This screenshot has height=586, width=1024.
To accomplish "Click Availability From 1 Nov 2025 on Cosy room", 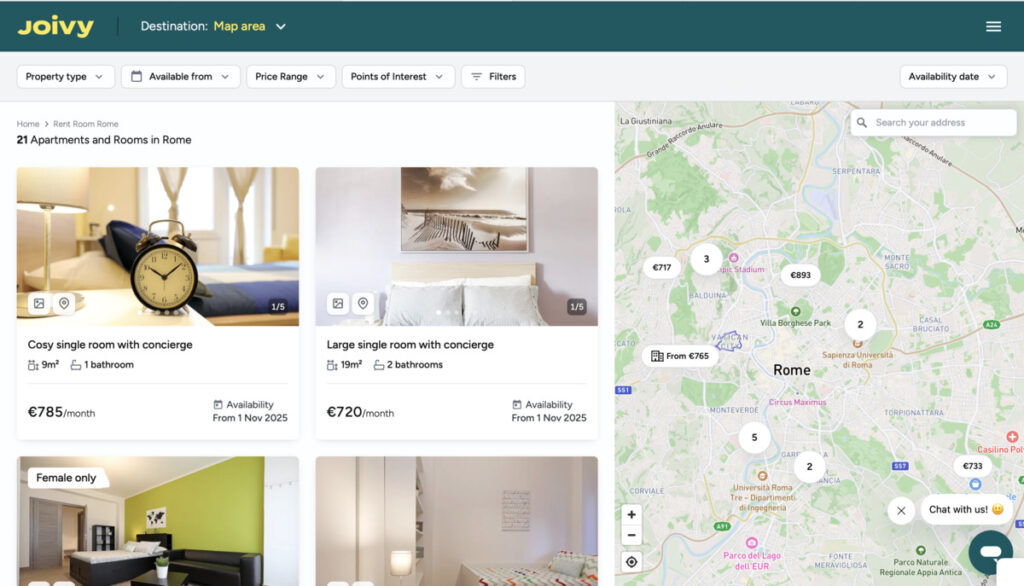I will (250, 411).
